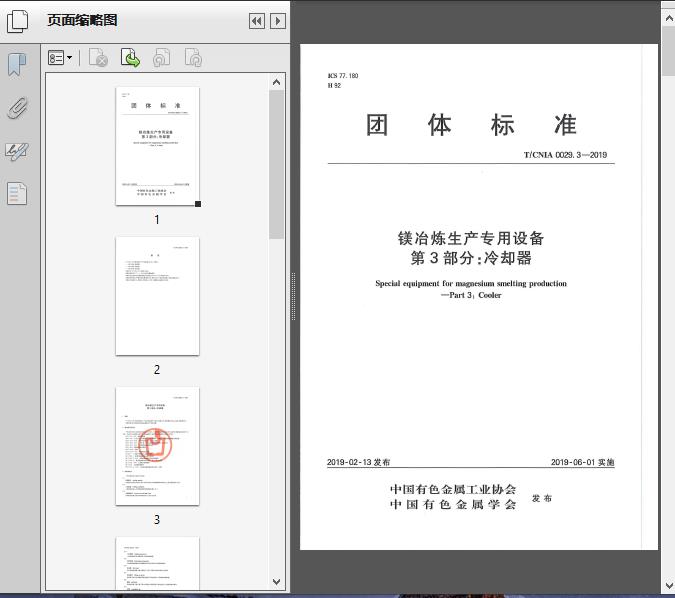Image resolution: width=675 pixels, height=598 pixels.
Task: Click the panel splitter grip handle
Action: (x=293, y=296)
